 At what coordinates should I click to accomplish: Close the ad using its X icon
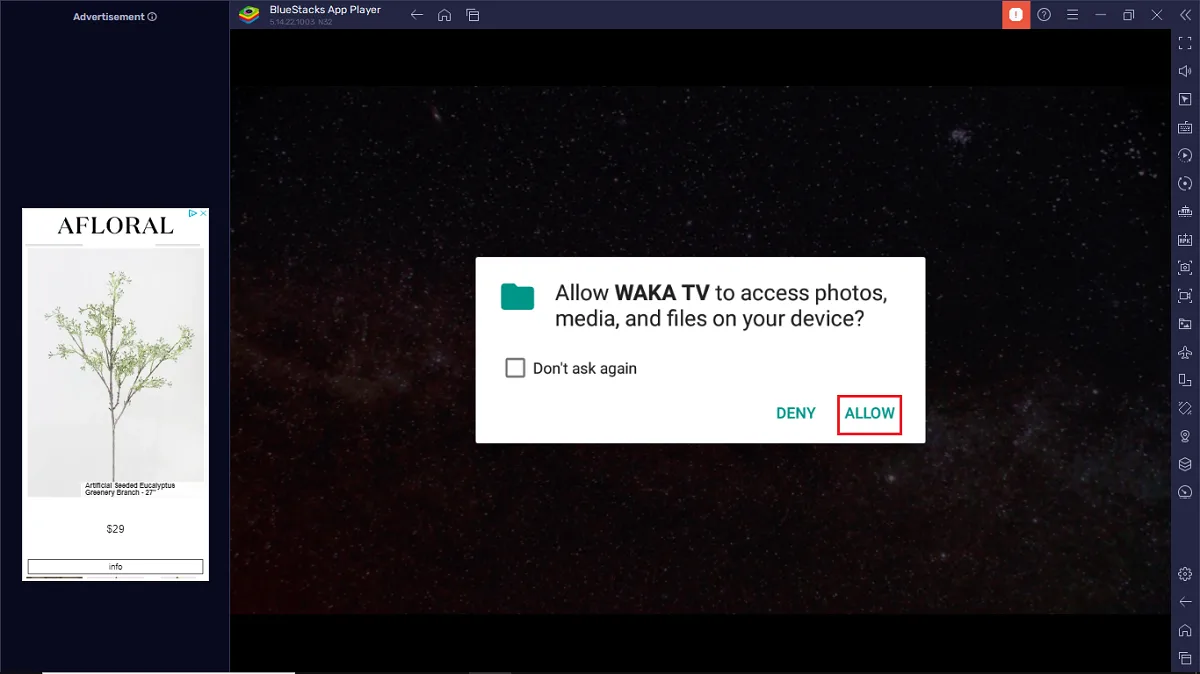tap(203, 213)
